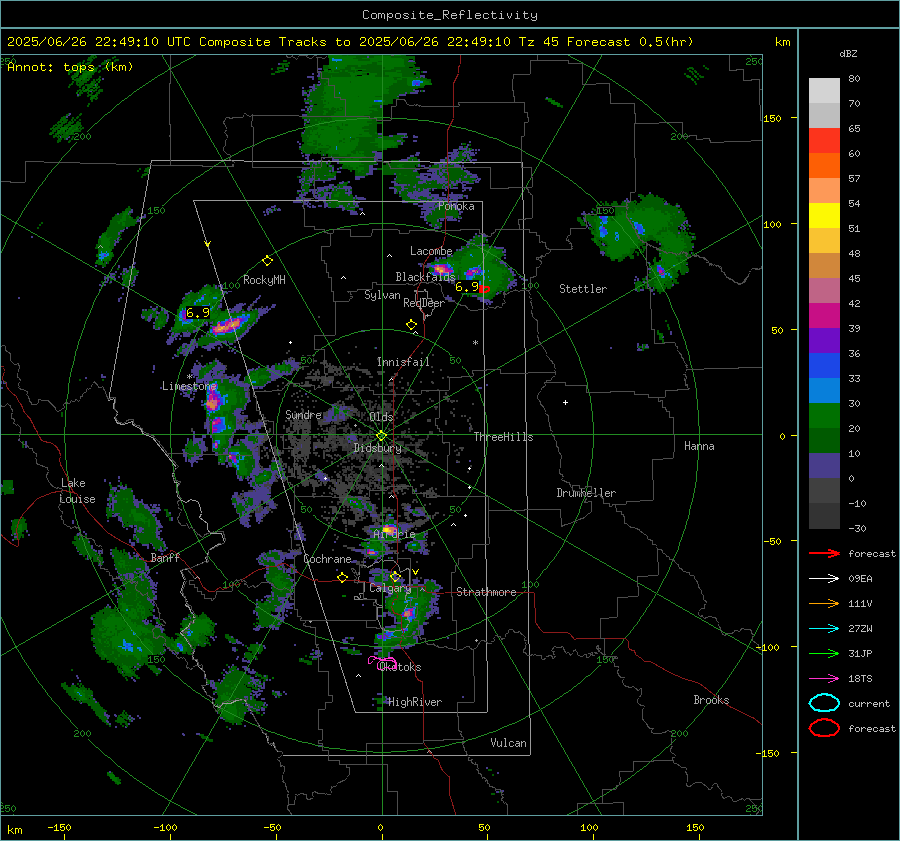
Task: Click the Sylvan label
Action: [382, 295]
